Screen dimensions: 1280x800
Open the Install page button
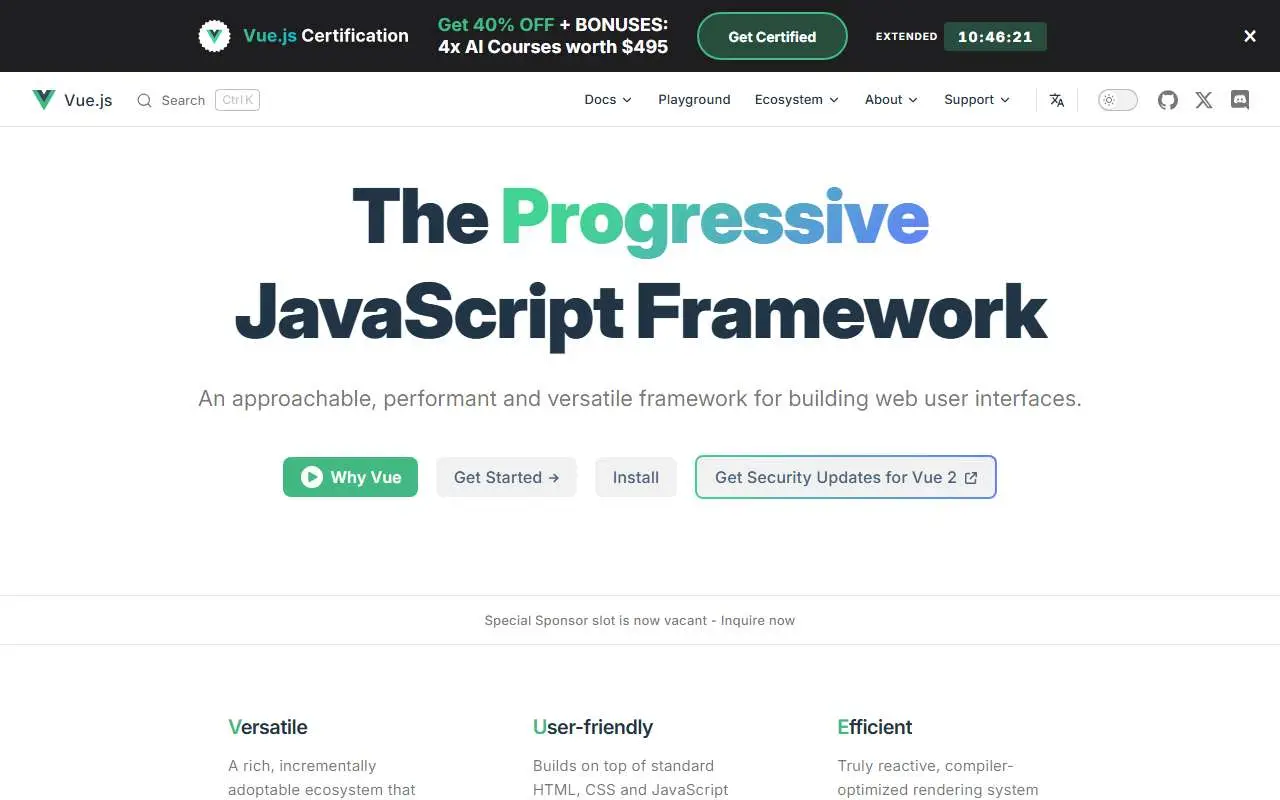pyautogui.click(x=636, y=477)
